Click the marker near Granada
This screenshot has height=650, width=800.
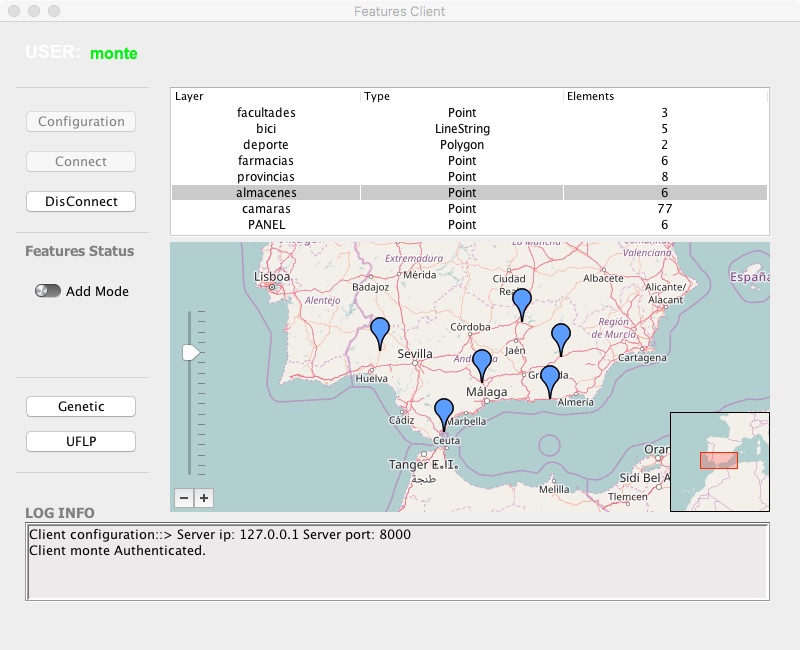[x=549, y=373]
